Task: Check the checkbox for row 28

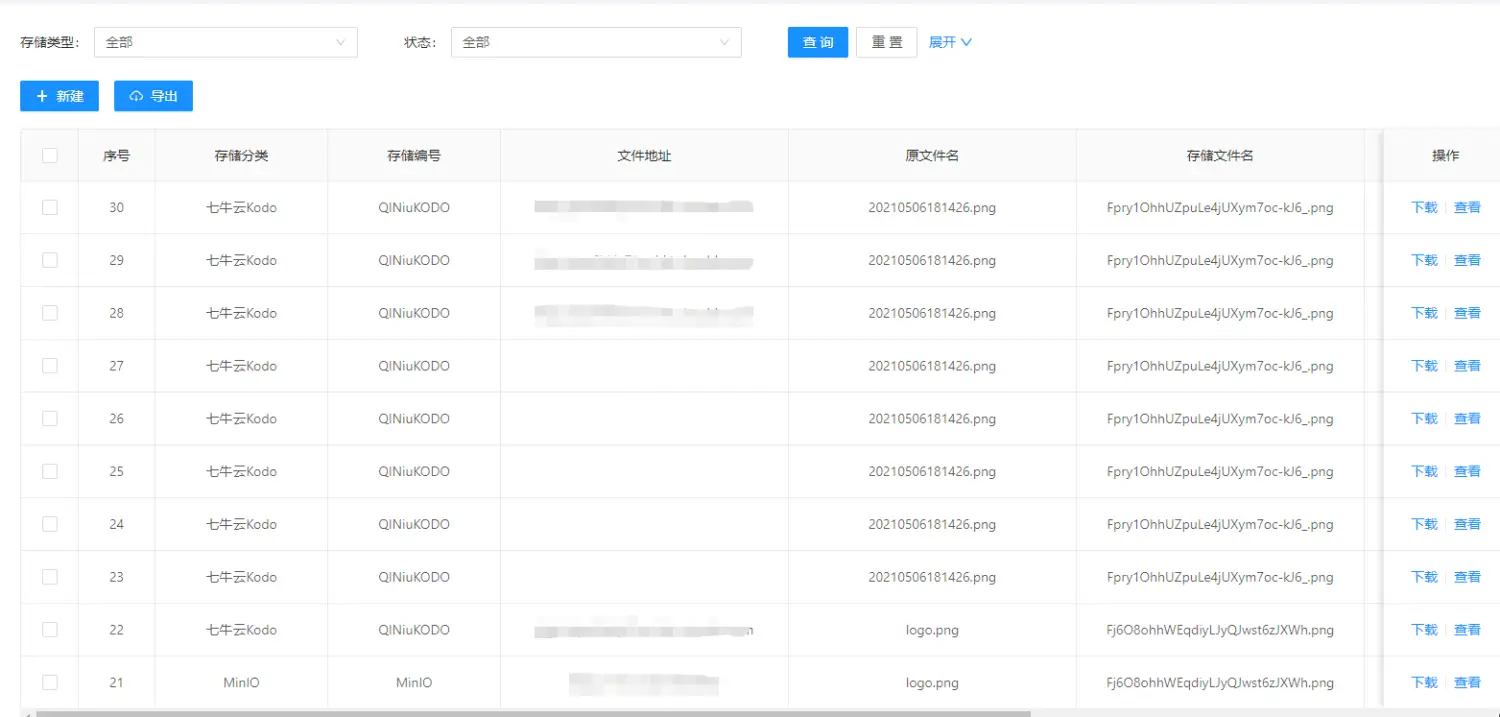Action: (50, 313)
